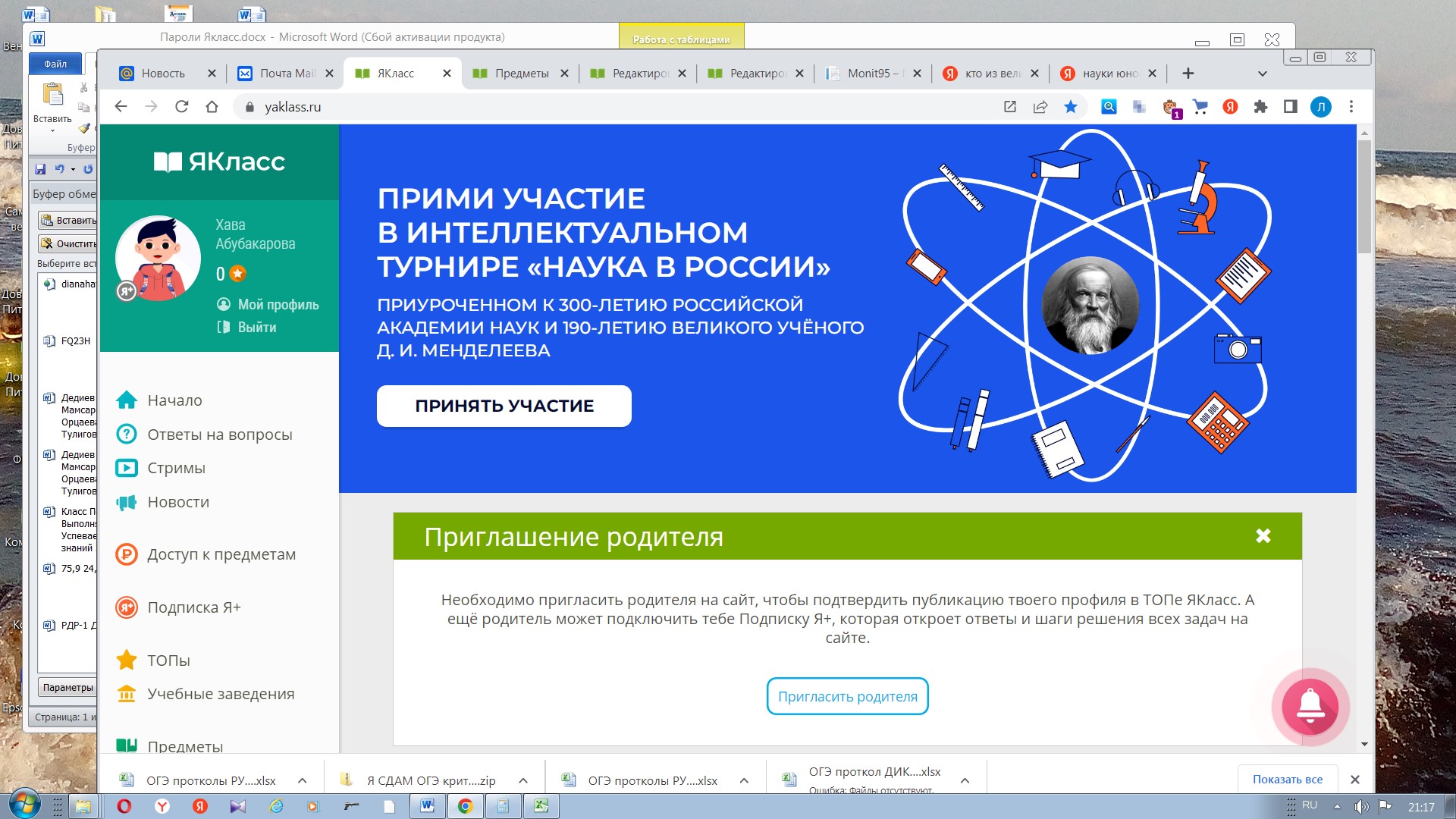Viewport: 1456px width, 819px height.
Task: Expand the tab search chevron
Action: coord(1262,74)
